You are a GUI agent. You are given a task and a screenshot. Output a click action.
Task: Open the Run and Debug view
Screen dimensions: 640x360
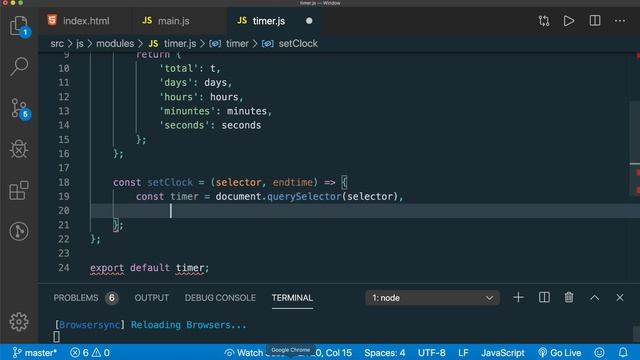point(19,149)
